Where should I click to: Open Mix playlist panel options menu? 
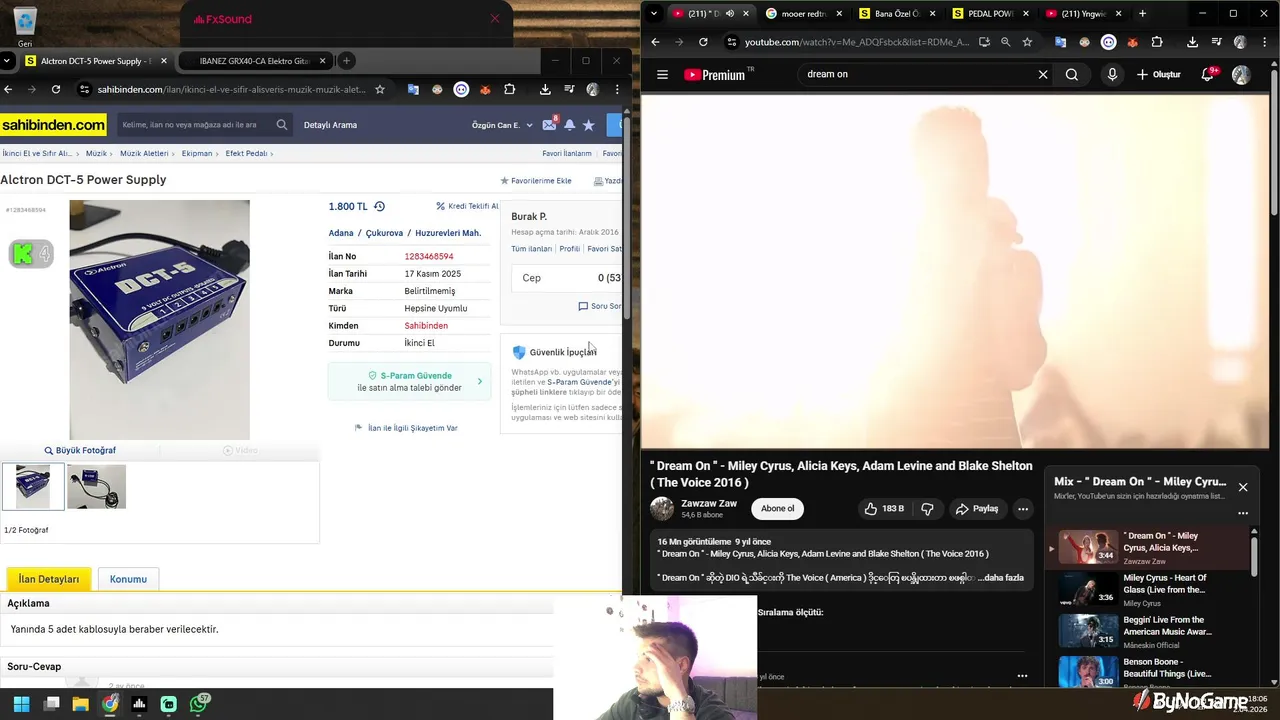point(1243,512)
